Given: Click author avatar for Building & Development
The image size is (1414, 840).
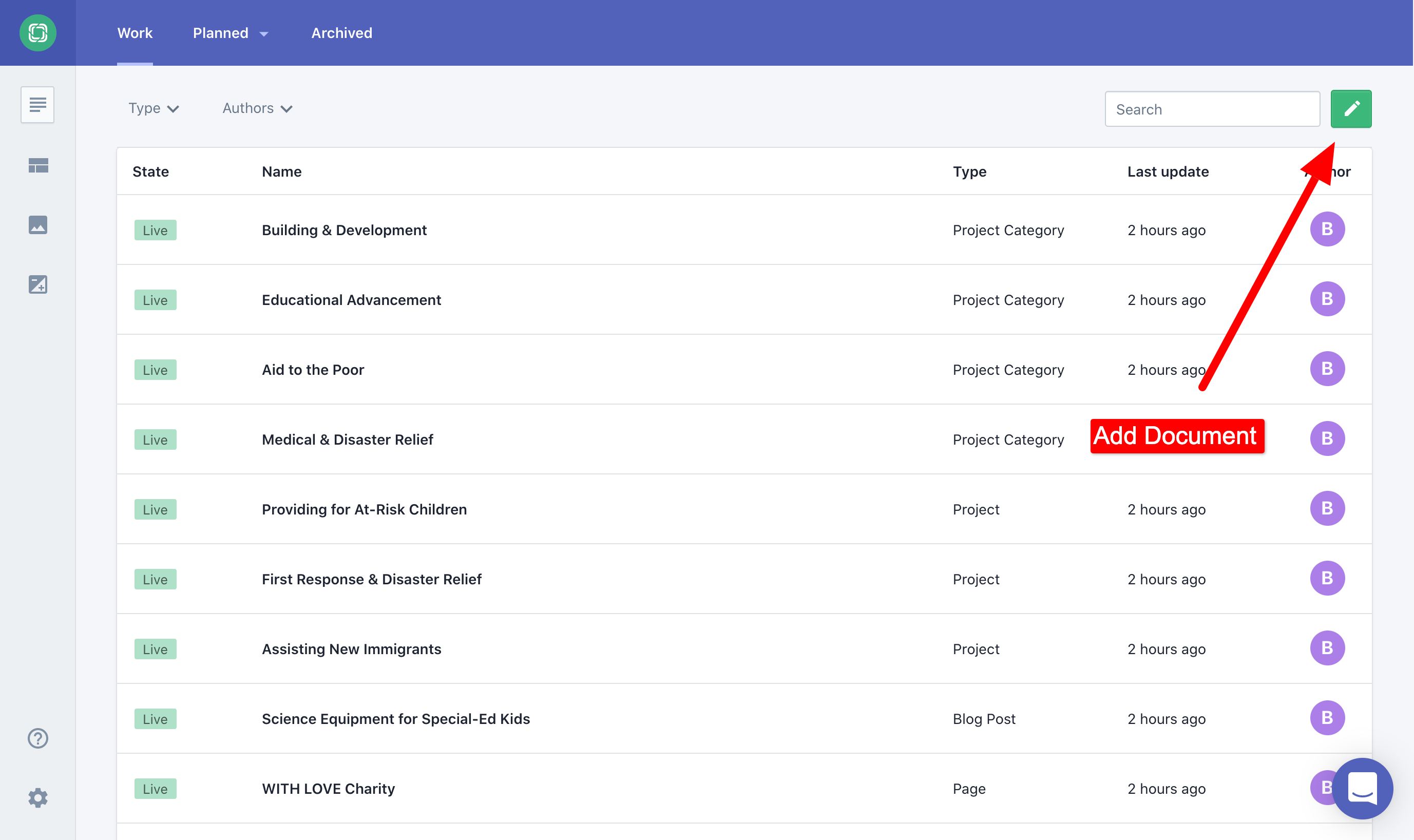Looking at the screenshot, I should [1327, 229].
